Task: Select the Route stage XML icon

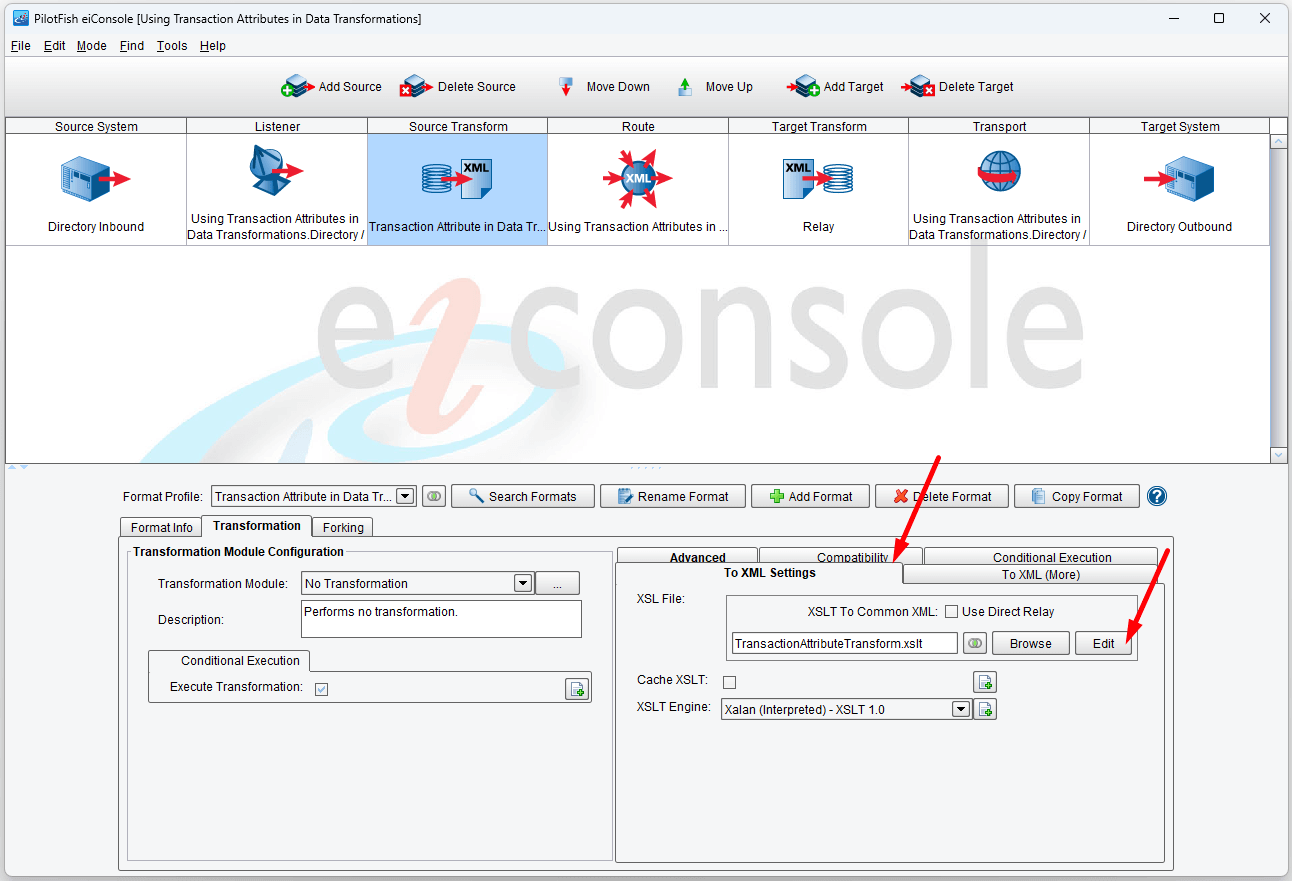Action: pyautogui.click(x=638, y=179)
